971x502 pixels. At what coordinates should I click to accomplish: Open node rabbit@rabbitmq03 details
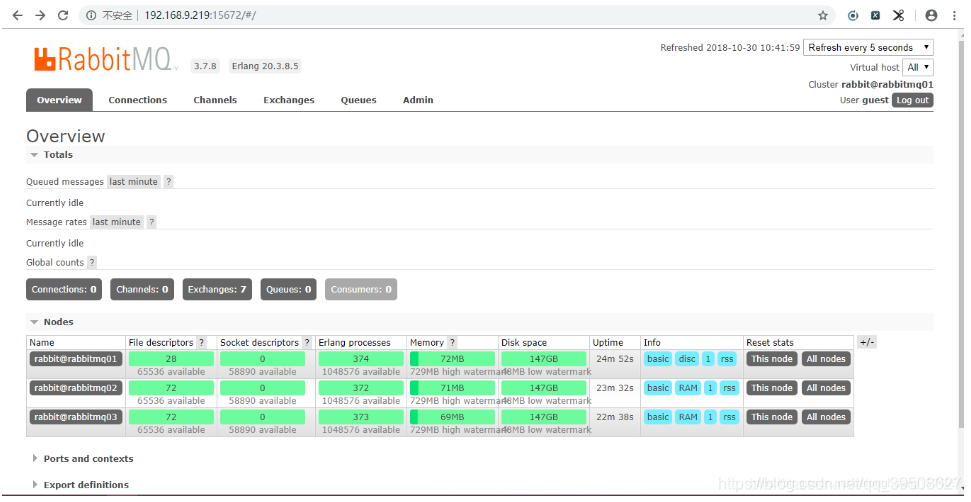click(76, 417)
